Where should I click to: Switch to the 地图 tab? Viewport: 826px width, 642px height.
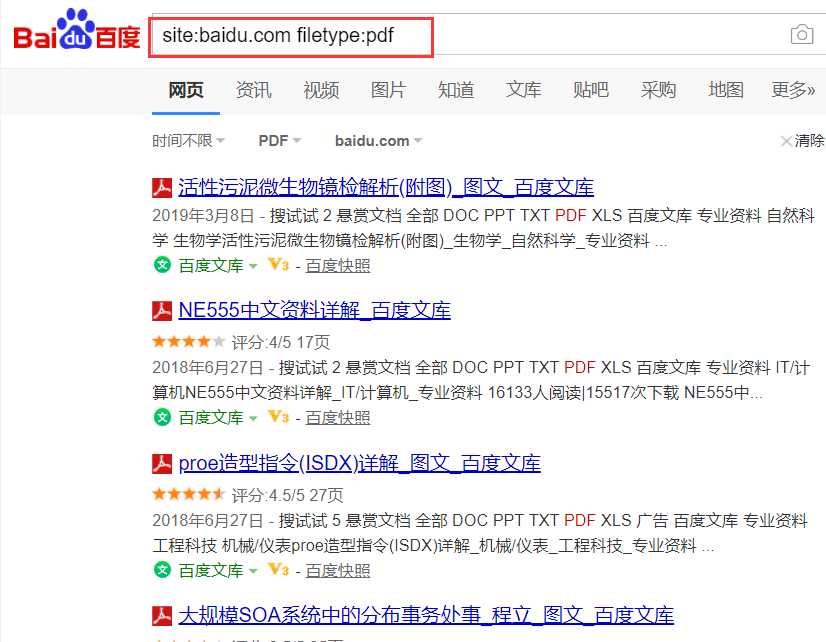pos(725,90)
